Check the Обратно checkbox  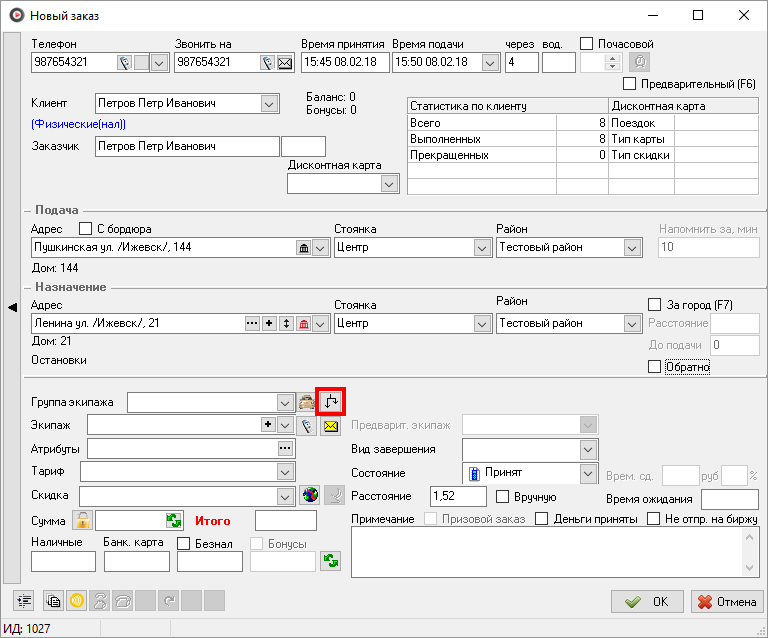pos(654,366)
